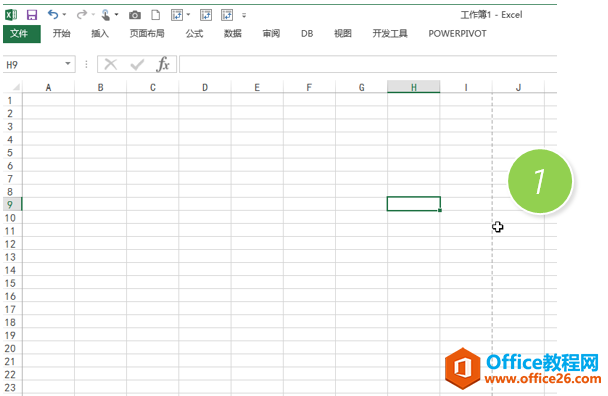This screenshot has width=608, height=396.
Task: Open the 开发工具 ribbon tab
Action: click(x=390, y=34)
